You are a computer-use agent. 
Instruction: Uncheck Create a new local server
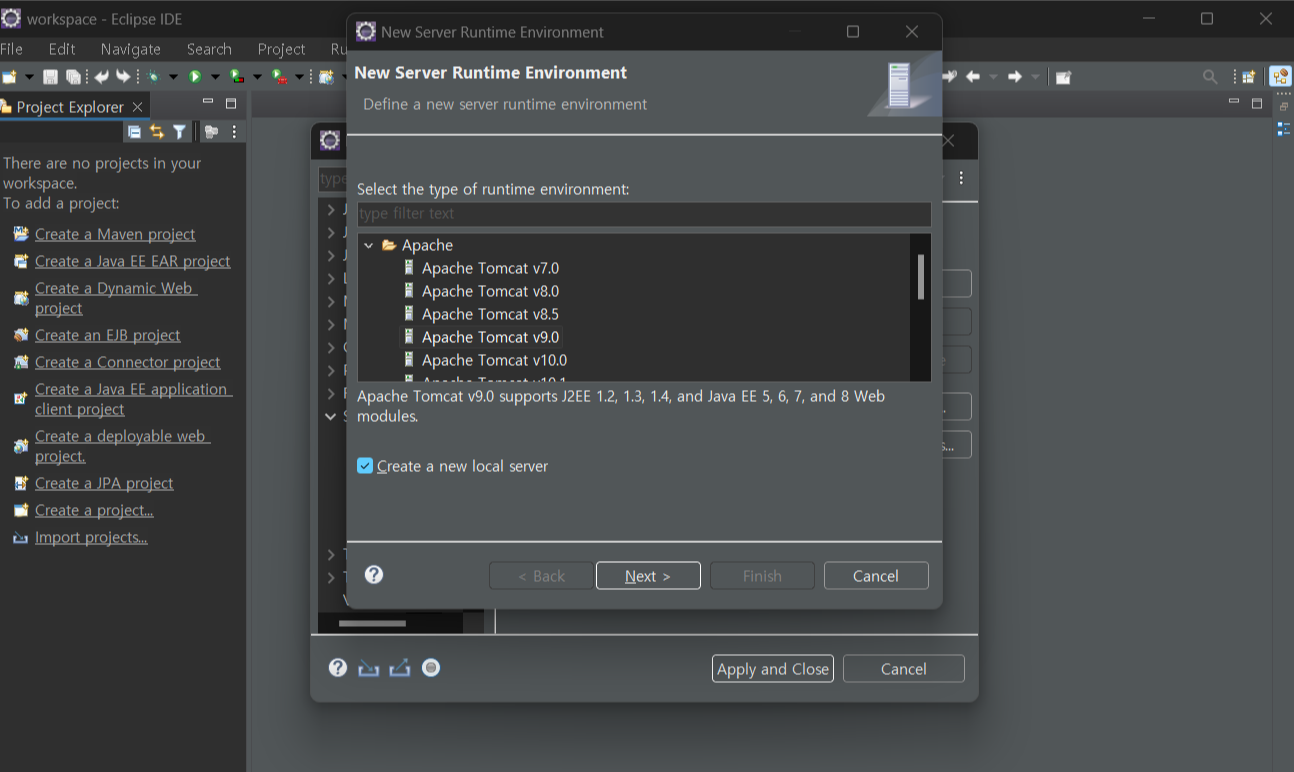(365, 466)
